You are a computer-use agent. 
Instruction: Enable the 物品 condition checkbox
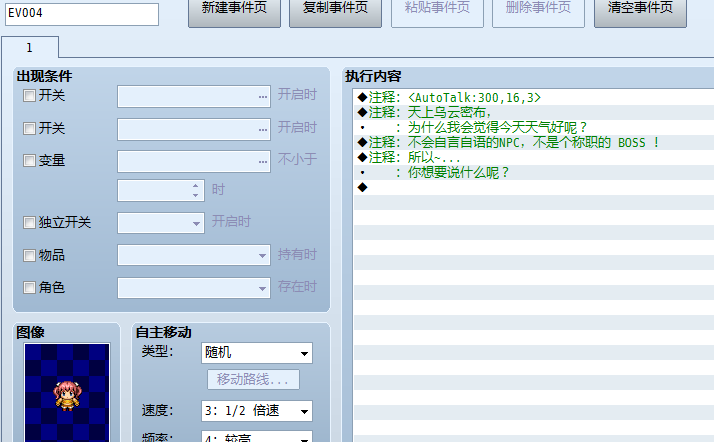(29, 255)
